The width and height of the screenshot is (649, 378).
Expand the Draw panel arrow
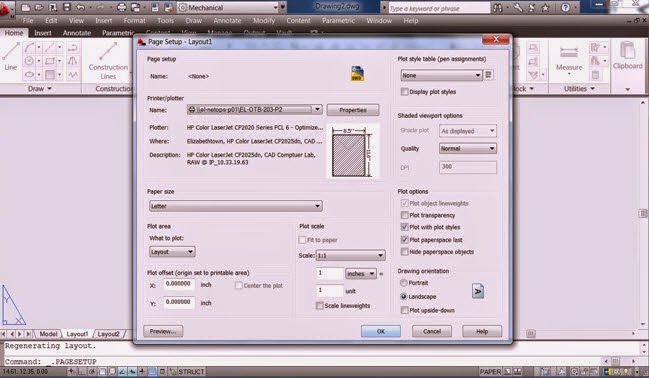50,89
